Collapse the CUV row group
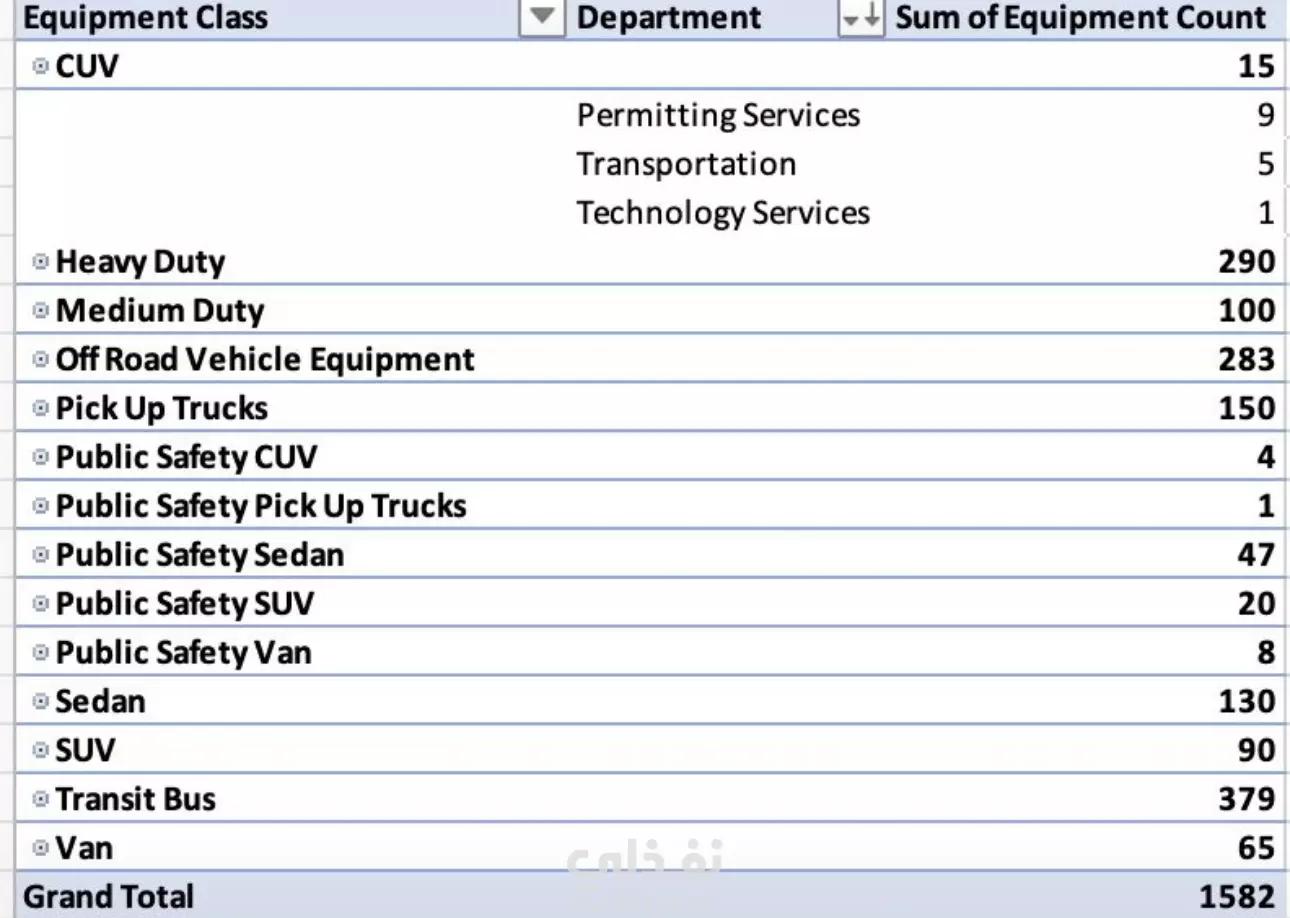Image resolution: width=1290 pixels, height=918 pixels. (x=40, y=66)
